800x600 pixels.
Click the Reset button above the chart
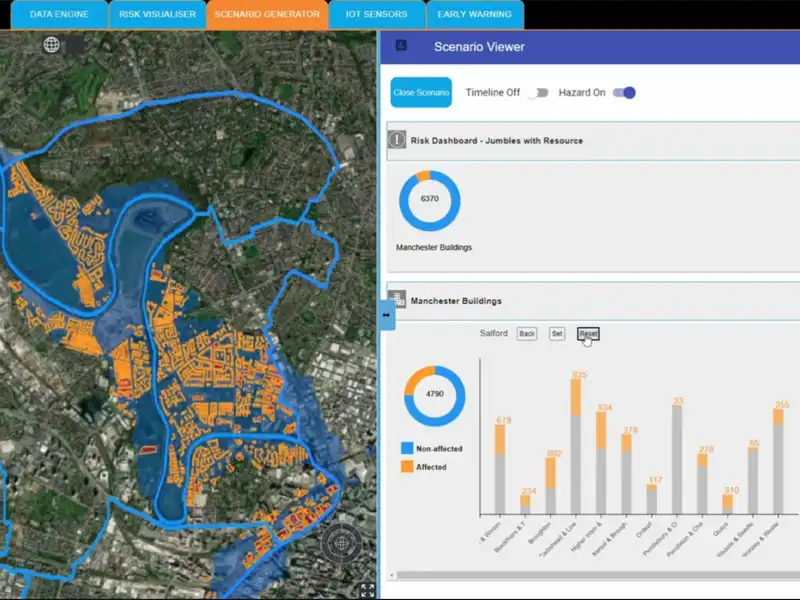(588, 334)
